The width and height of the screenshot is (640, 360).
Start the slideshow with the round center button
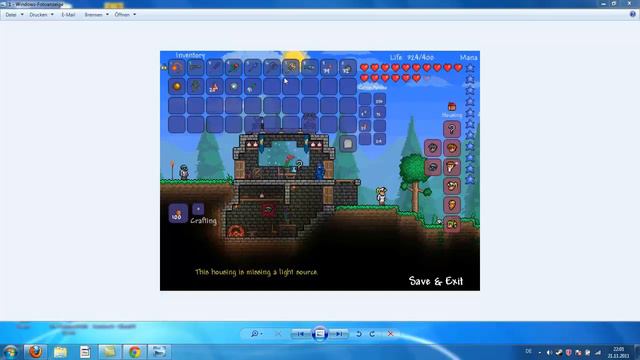(x=320, y=333)
